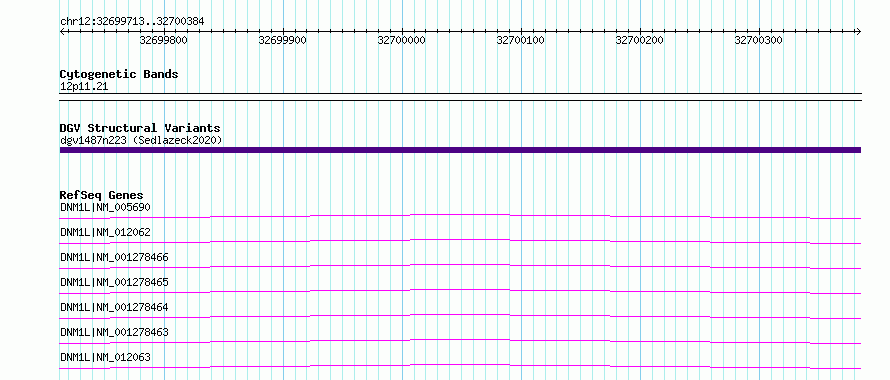Screen dimensions: 890x380
Task: Click ruler position label 32699900
Action: point(283,40)
